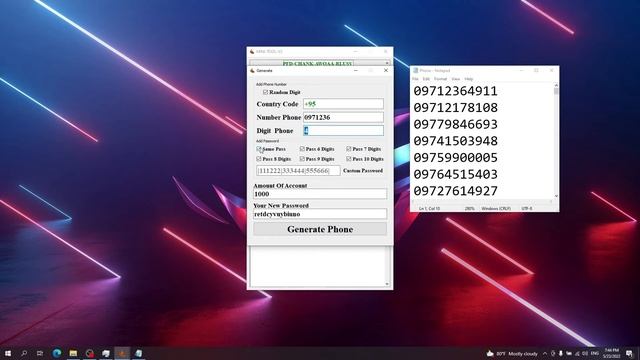Screen dimensions: 640x360
Task: Open the Notepad Edit menu
Action: click(426, 79)
